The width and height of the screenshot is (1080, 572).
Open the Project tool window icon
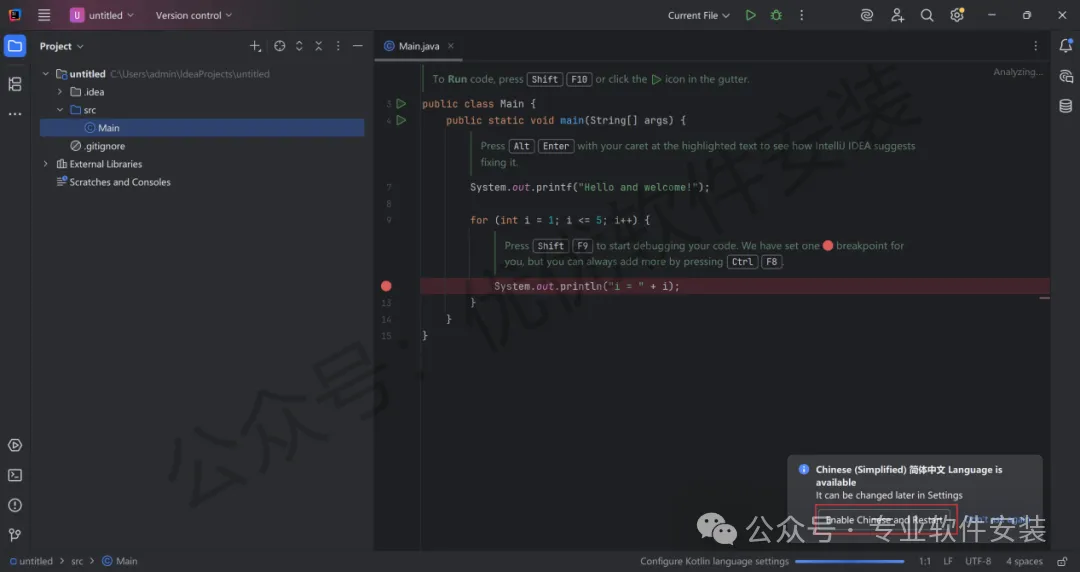(14, 46)
